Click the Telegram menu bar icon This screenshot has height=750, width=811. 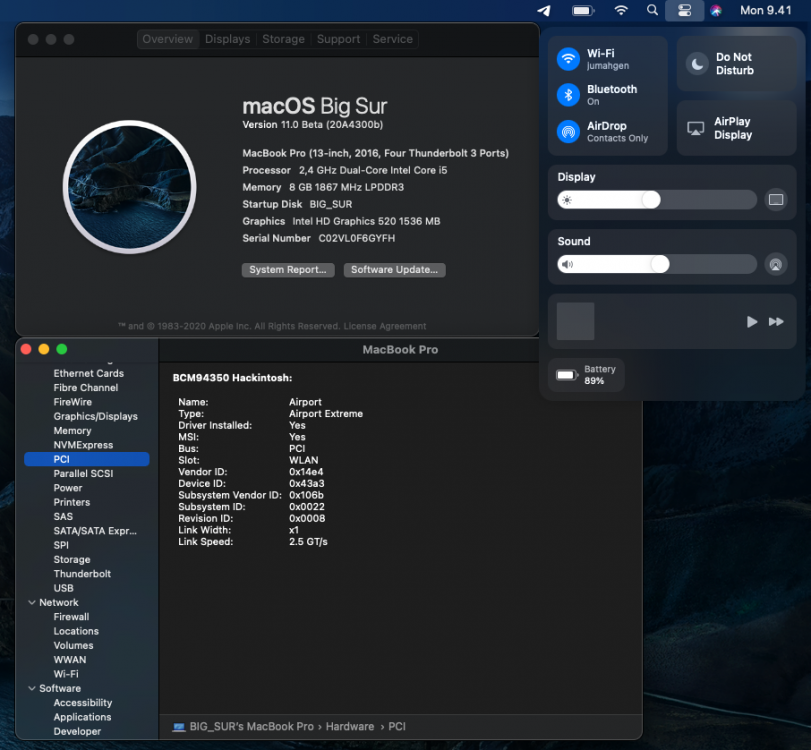tap(544, 10)
